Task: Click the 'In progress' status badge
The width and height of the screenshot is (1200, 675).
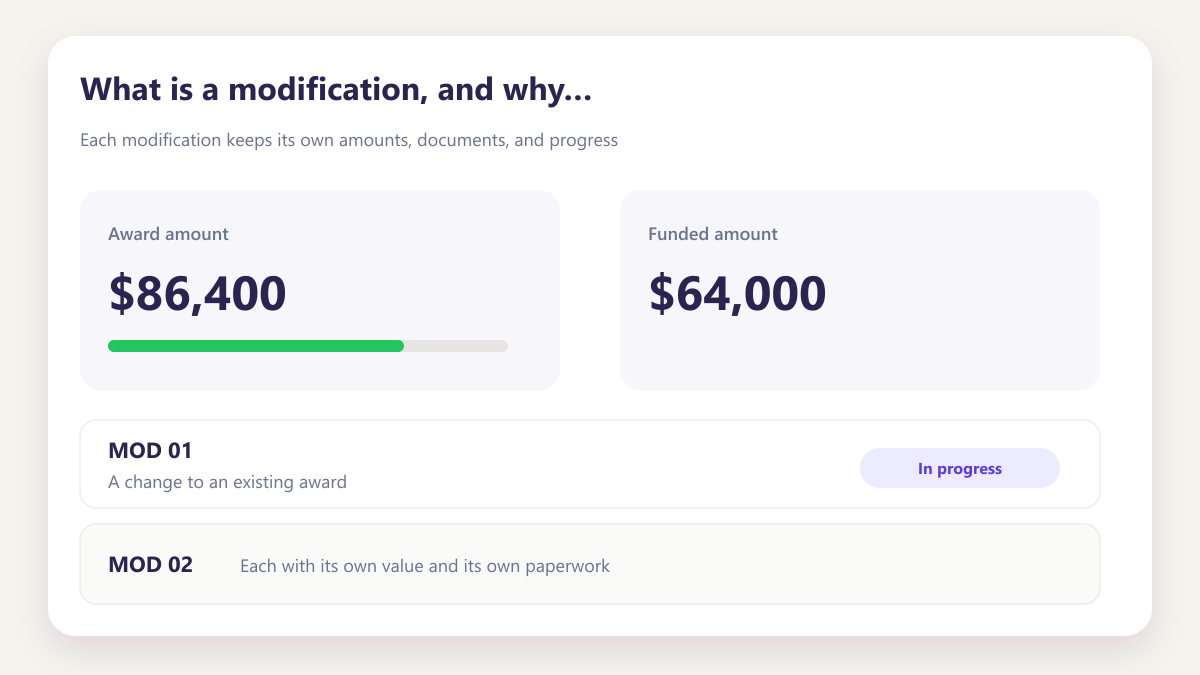Action: 960,468
